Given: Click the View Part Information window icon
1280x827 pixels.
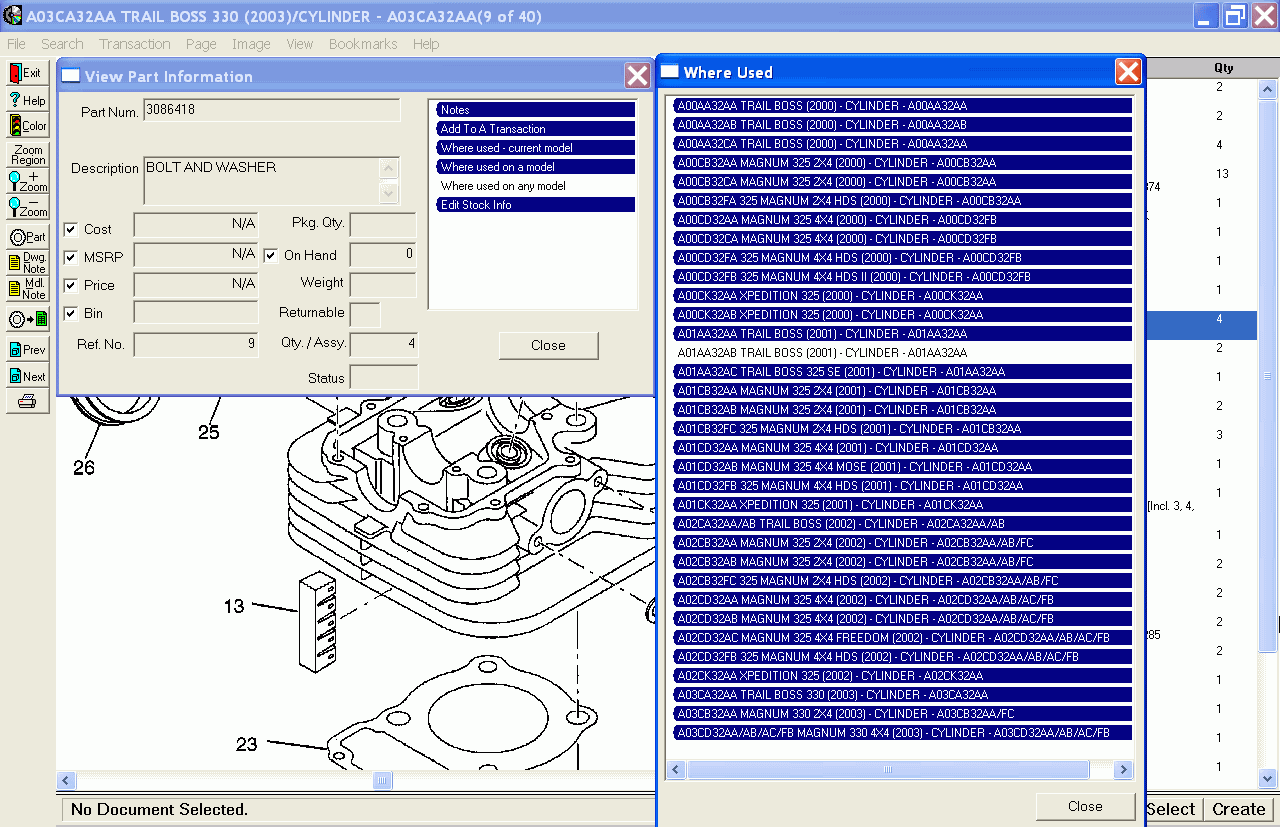Looking at the screenshot, I should click(x=71, y=76).
